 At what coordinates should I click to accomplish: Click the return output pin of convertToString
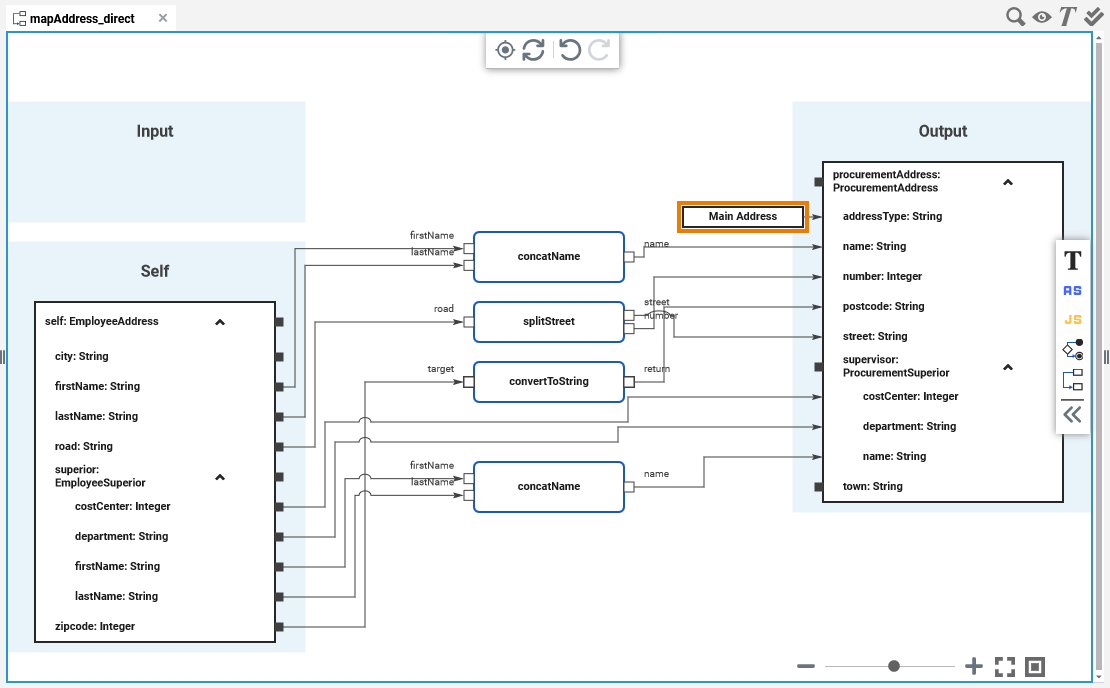point(629,382)
